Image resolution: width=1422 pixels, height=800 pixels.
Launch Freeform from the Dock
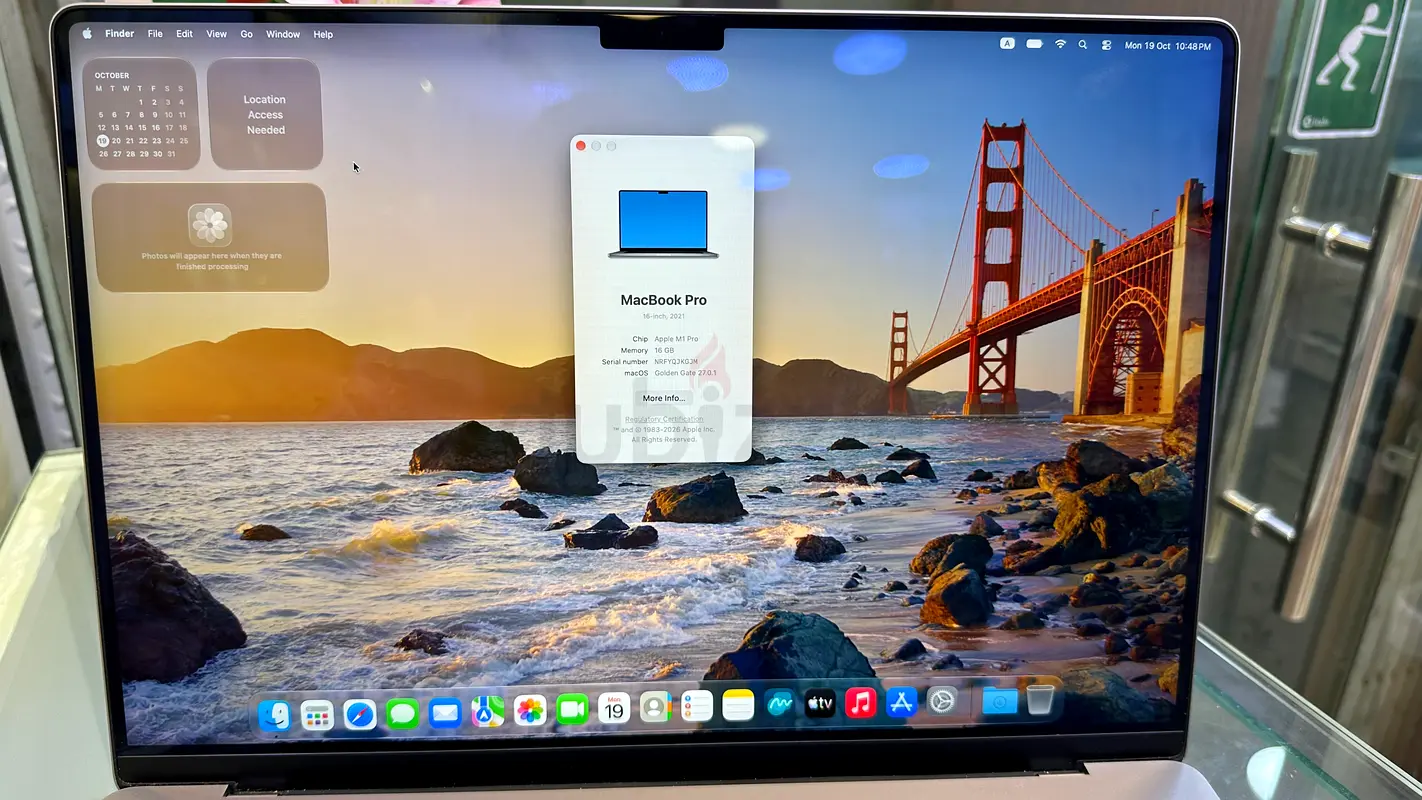coord(779,705)
